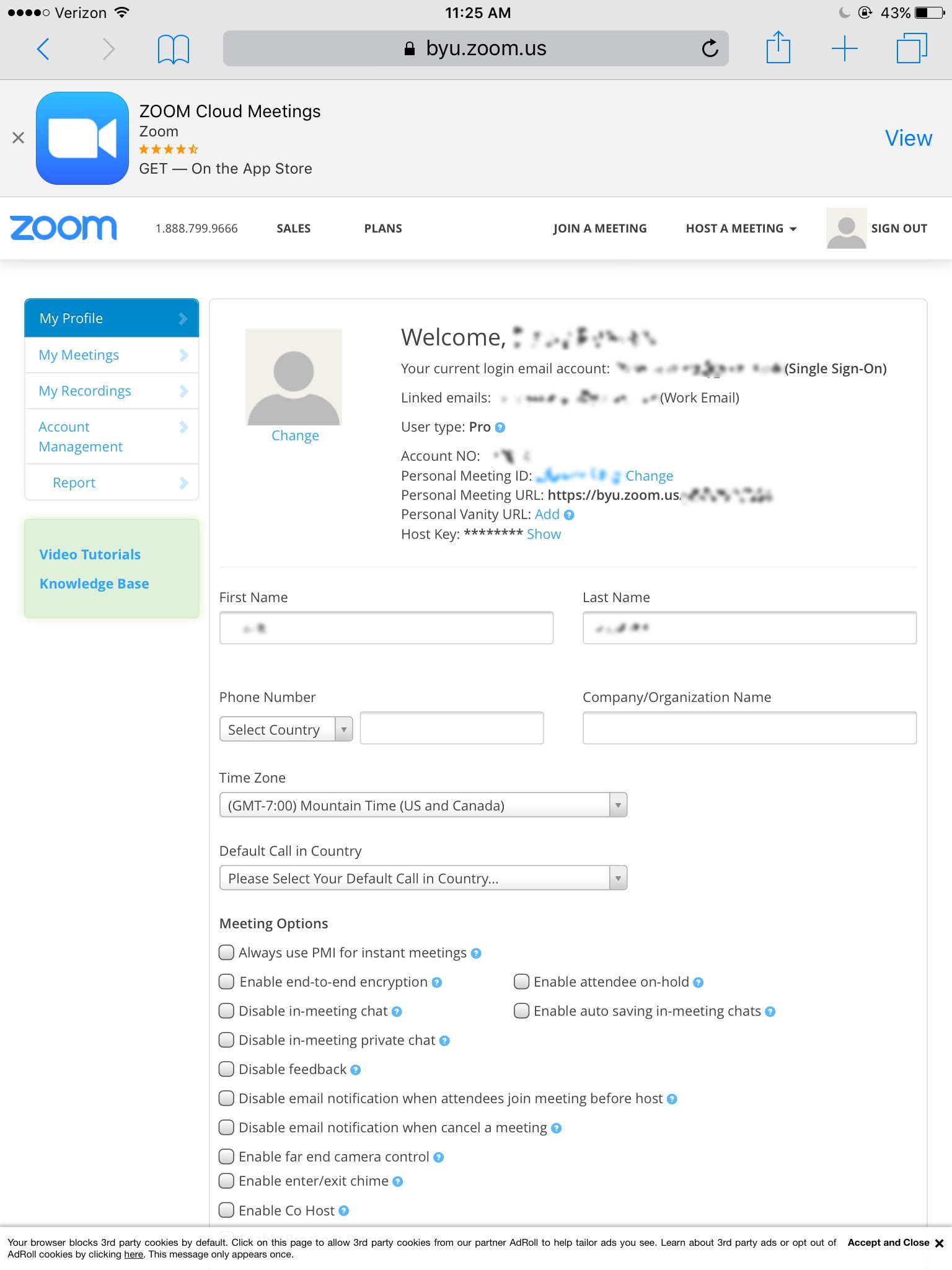This screenshot has height=1270, width=952.
Task: Open the Safari share icon
Action: [778, 47]
